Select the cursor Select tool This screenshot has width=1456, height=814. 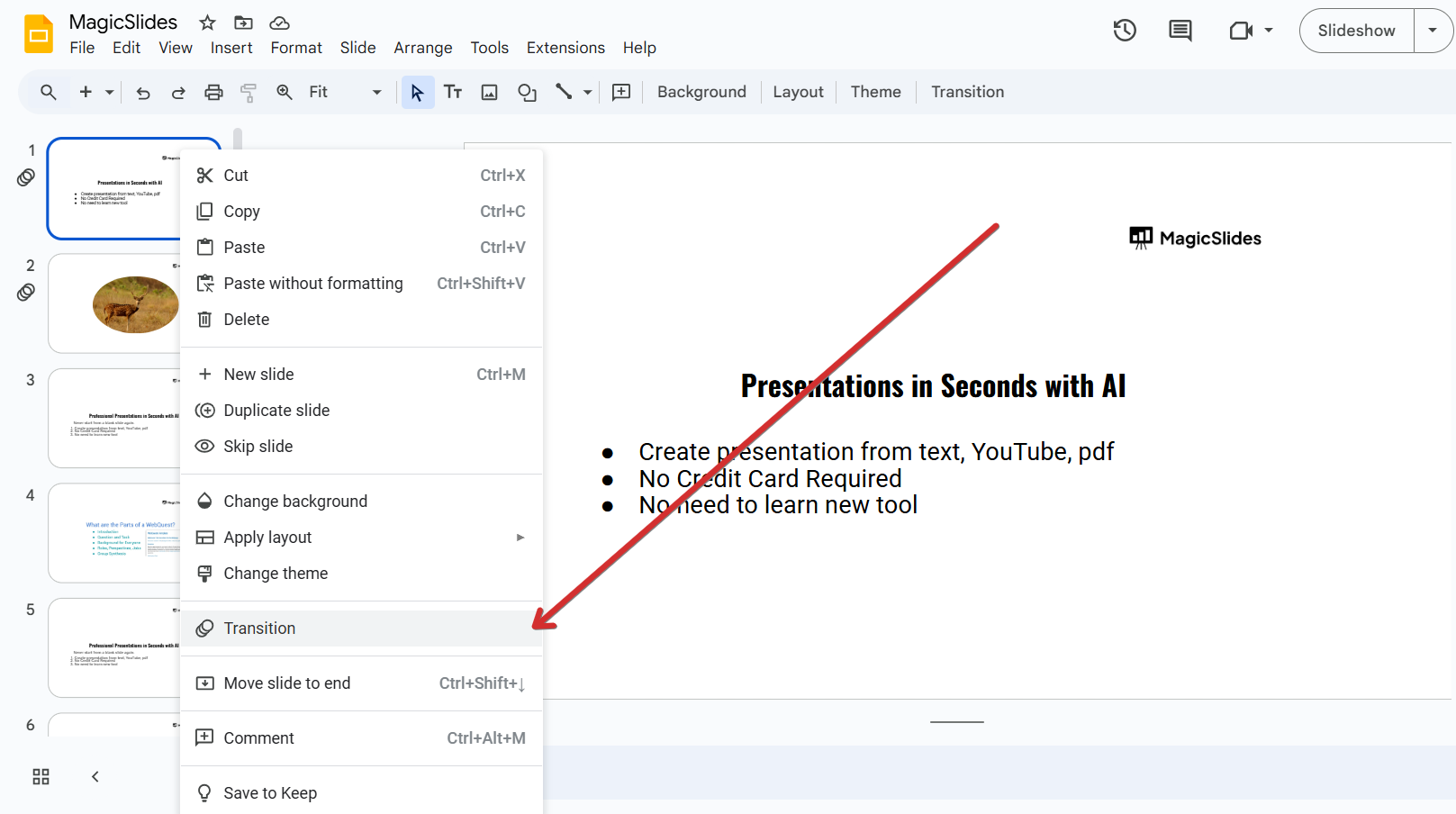pos(418,92)
